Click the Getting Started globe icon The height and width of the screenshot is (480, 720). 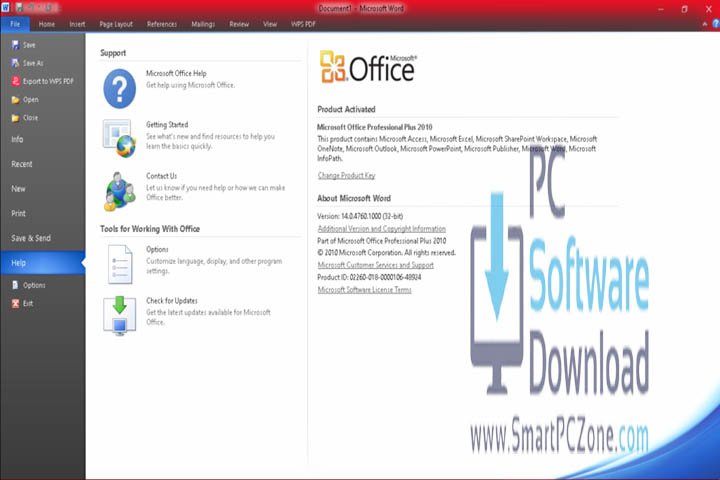point(119,138)
